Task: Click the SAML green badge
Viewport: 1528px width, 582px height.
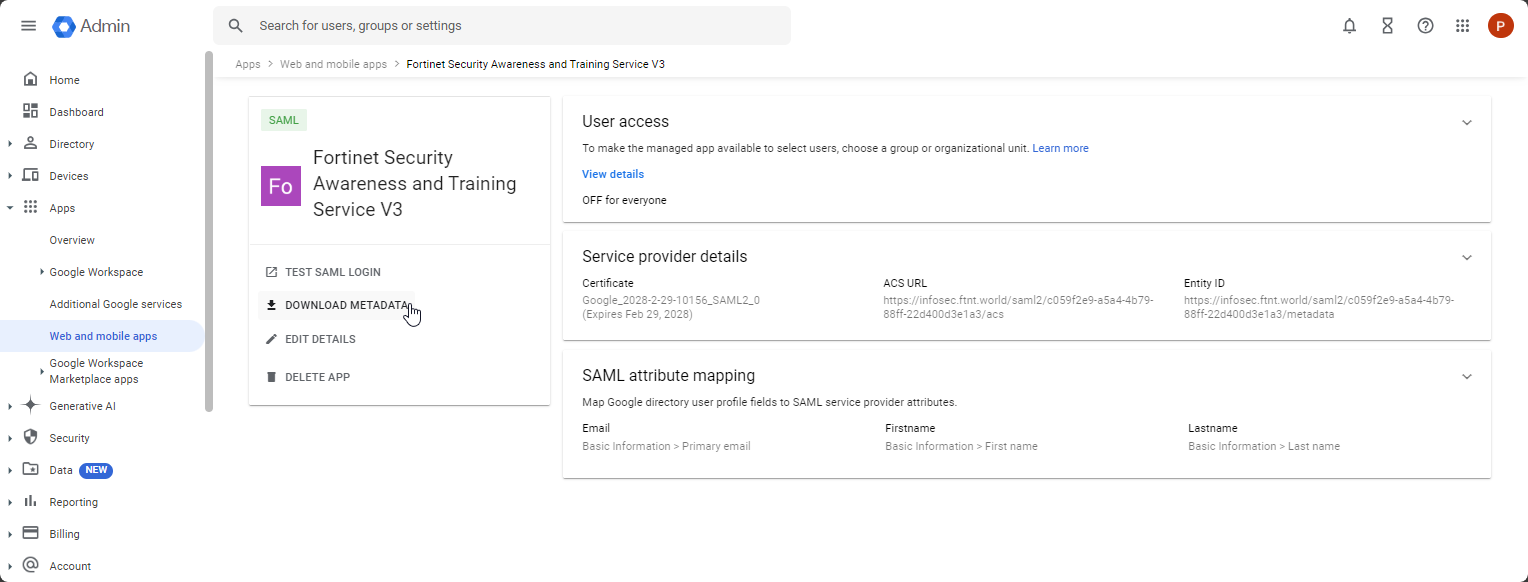Action: pyautogui.click(x=284, y=120)
